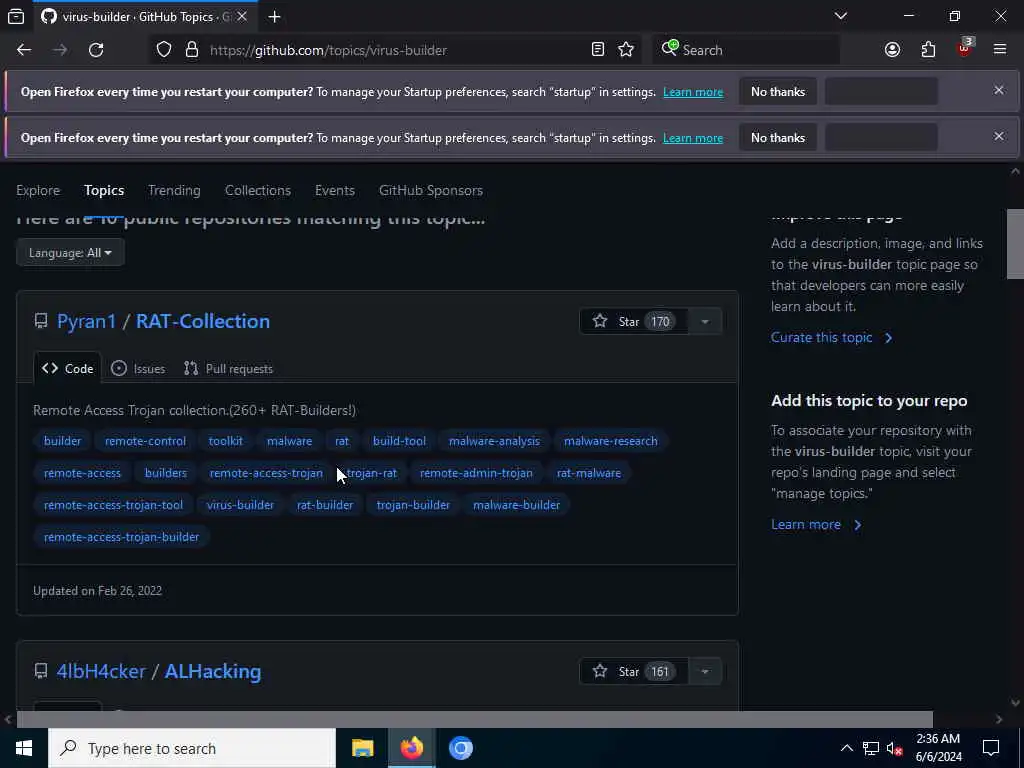1024x768 pixels.
Task: Open the notification center icon
Action: point(991,748)
